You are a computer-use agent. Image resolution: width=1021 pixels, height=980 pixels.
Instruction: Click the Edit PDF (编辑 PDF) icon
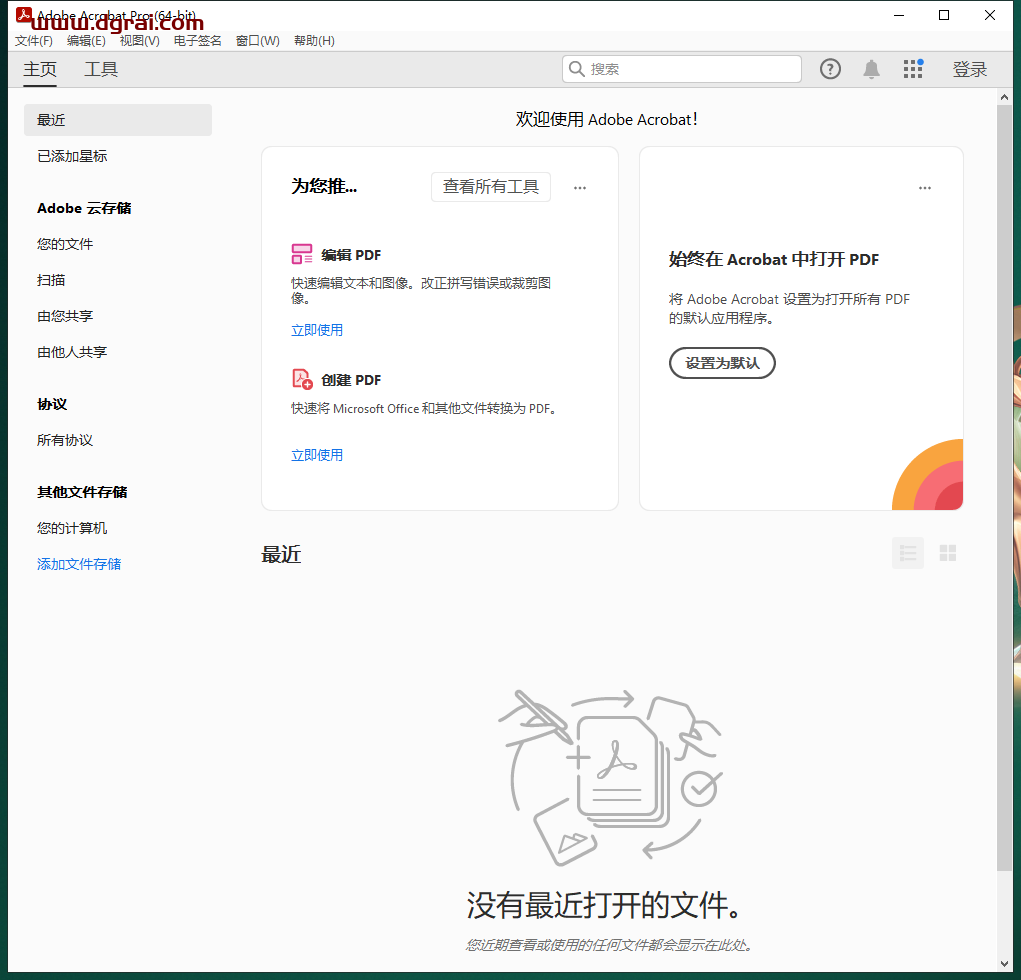(x=301, y=254)
